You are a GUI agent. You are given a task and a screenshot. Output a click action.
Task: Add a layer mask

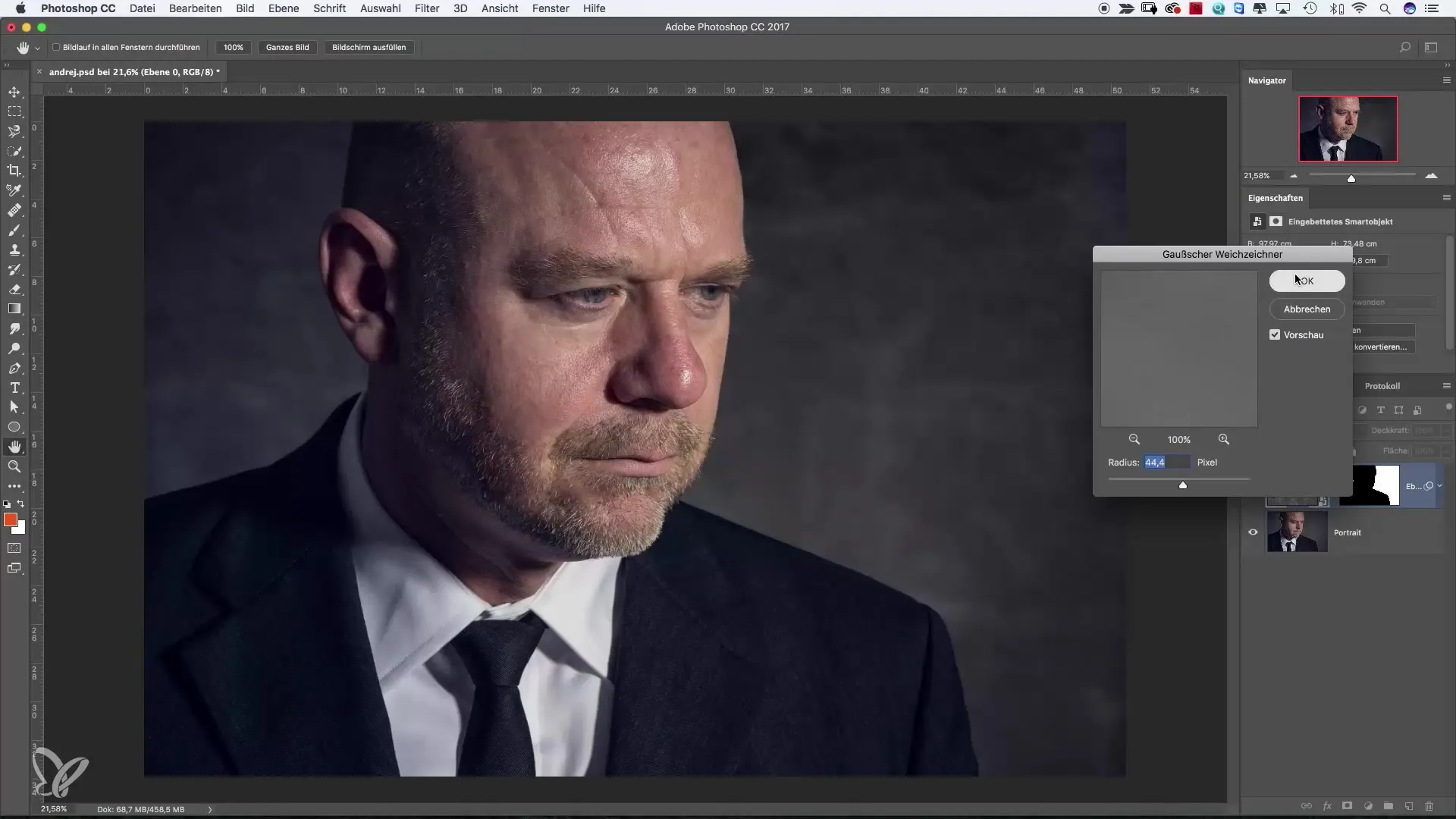click(x=1348, y=806)
